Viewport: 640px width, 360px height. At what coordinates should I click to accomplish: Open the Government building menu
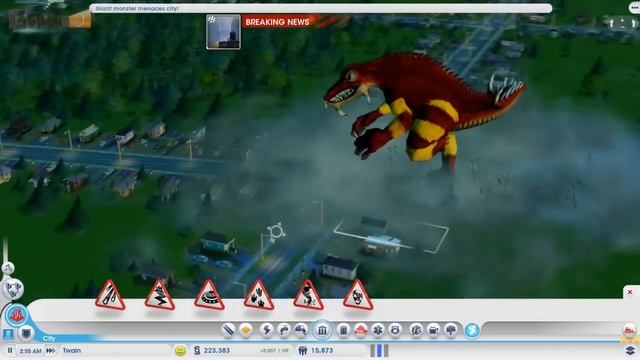click(322, 330)
